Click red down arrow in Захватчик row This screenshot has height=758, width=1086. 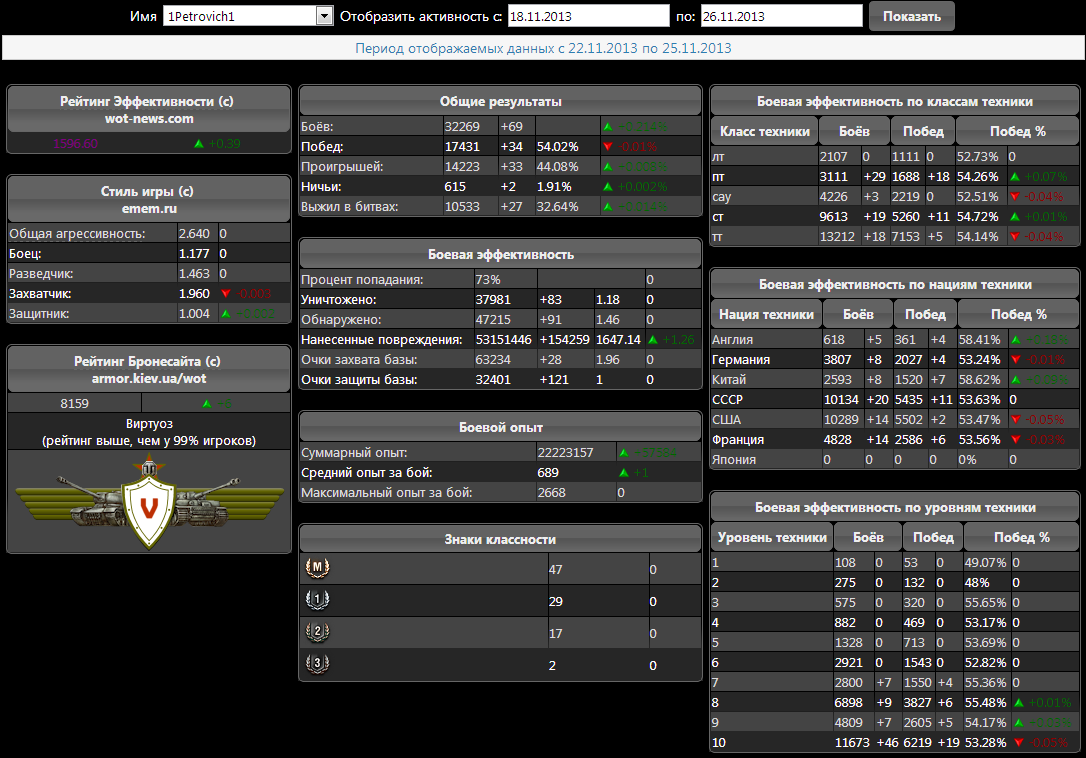coord(225,294)
